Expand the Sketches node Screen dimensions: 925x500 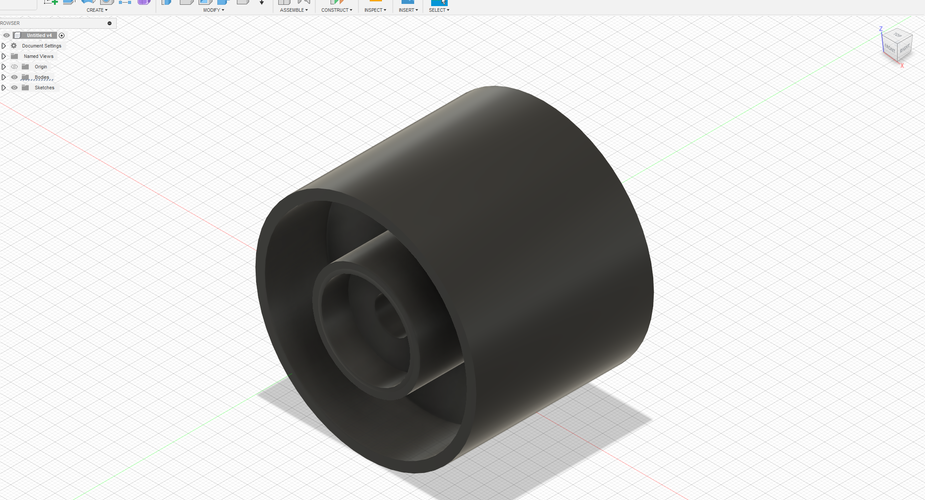pyautogui.click(x=4, y=87)
